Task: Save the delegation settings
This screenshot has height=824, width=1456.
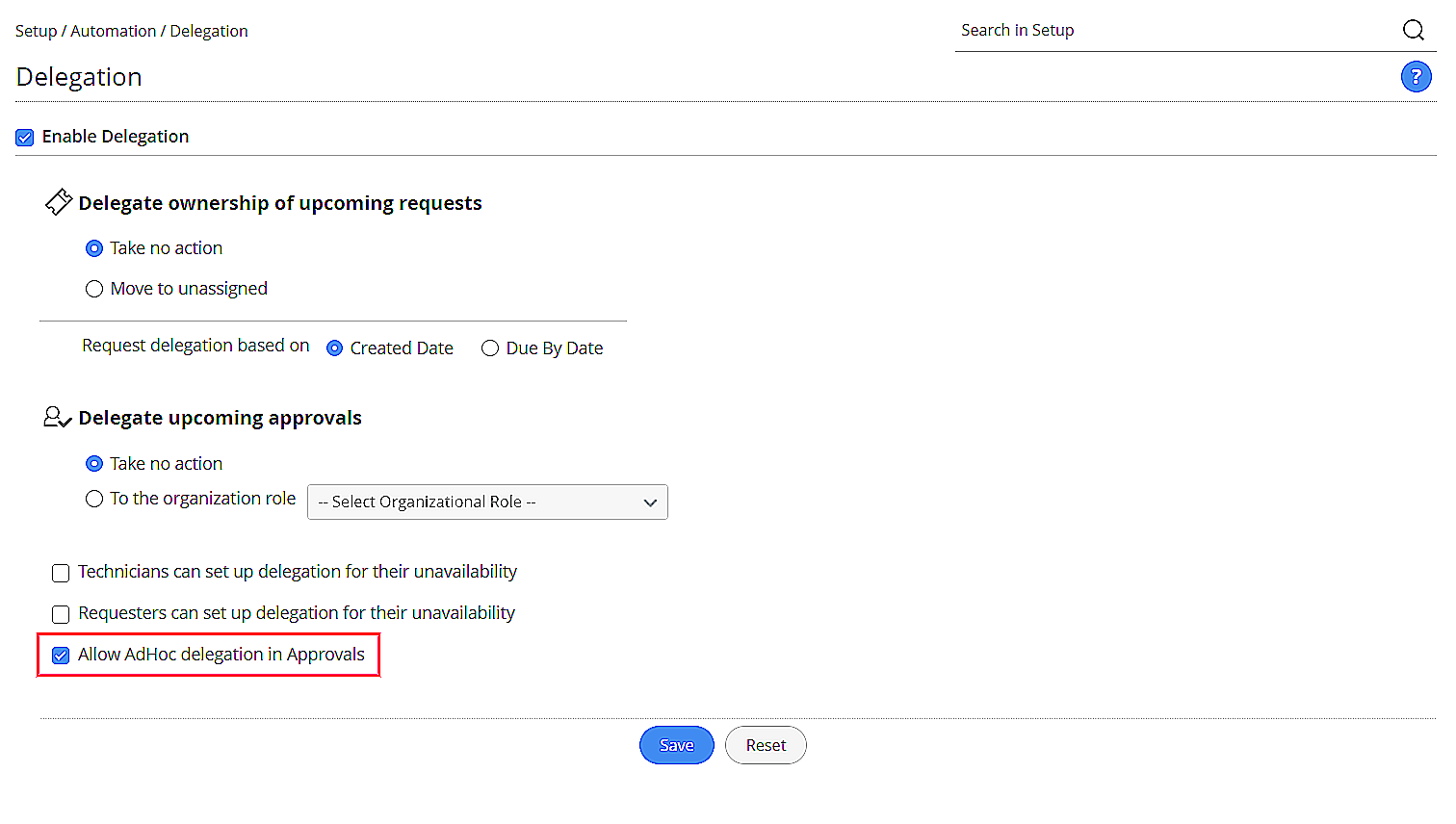Action: coord(676,745)
